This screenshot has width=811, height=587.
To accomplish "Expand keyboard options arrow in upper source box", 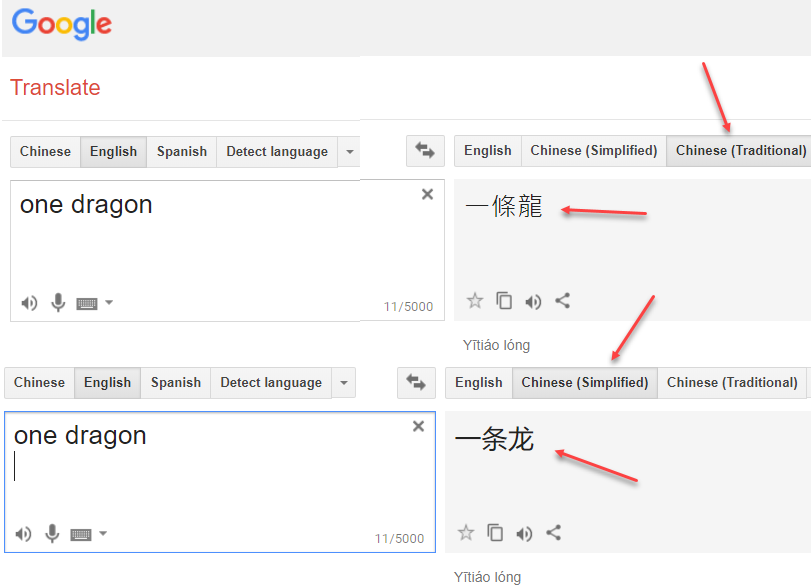I will (109, 303).
